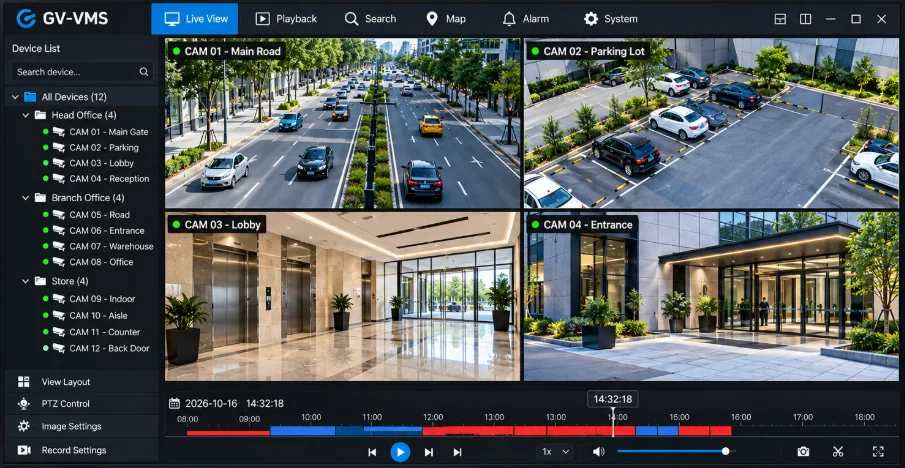Click the window layout icon in title bar
The height and width of the screenshot is (468, 905).
click(x=780, y=19)
